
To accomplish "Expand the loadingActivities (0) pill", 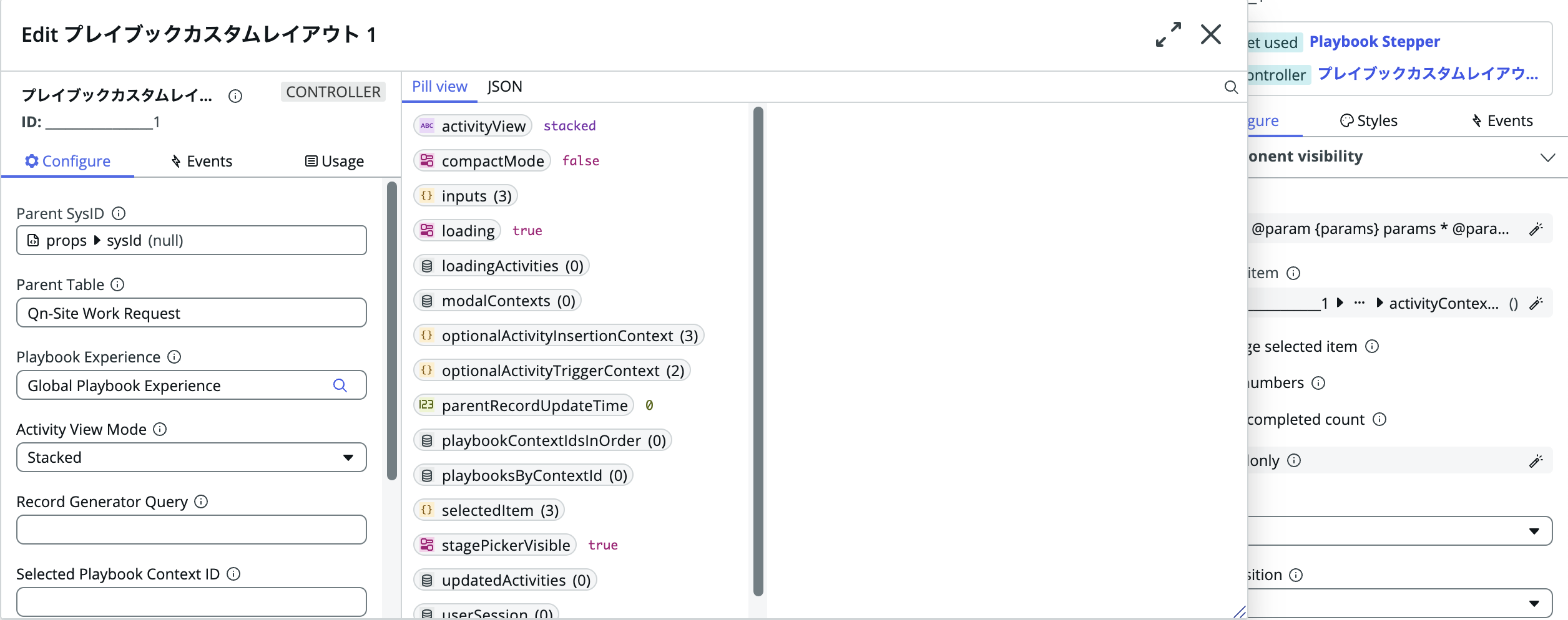I will (501, 266).
